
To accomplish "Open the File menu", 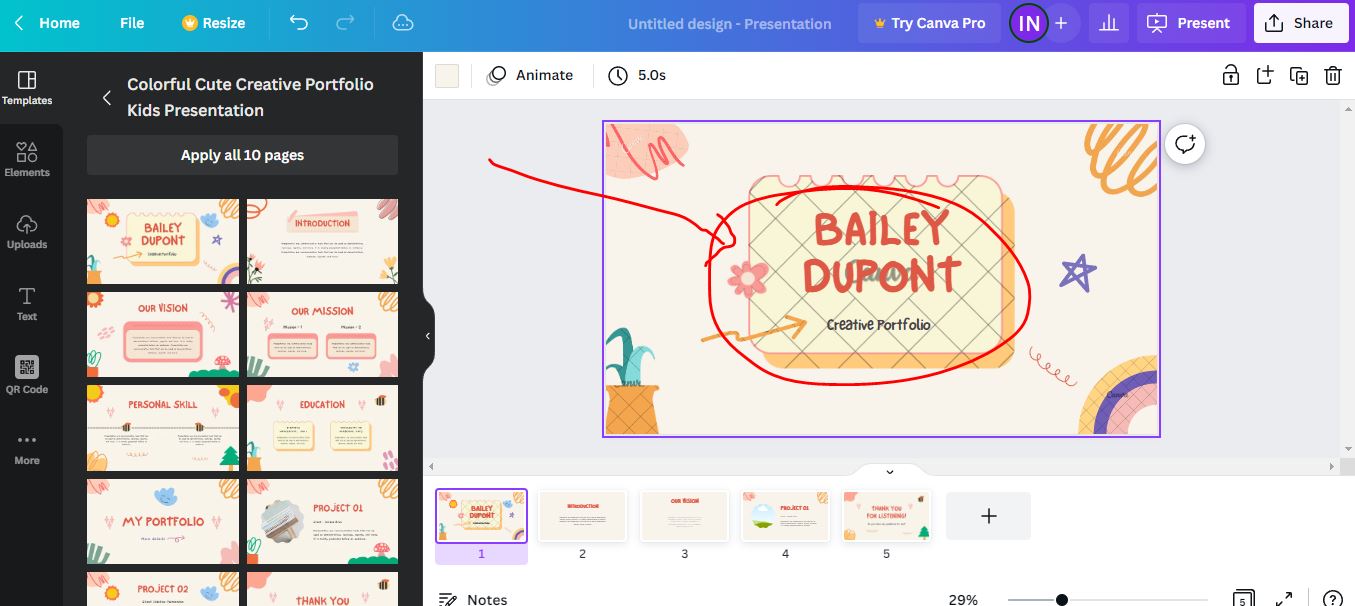I will 131,22.
